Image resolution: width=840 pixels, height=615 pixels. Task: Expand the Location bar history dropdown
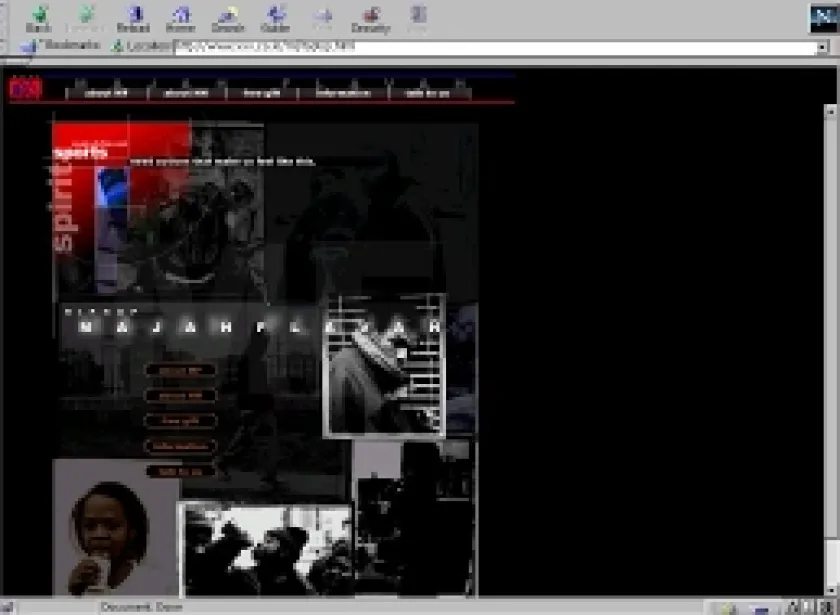click(x=823, y=47)
